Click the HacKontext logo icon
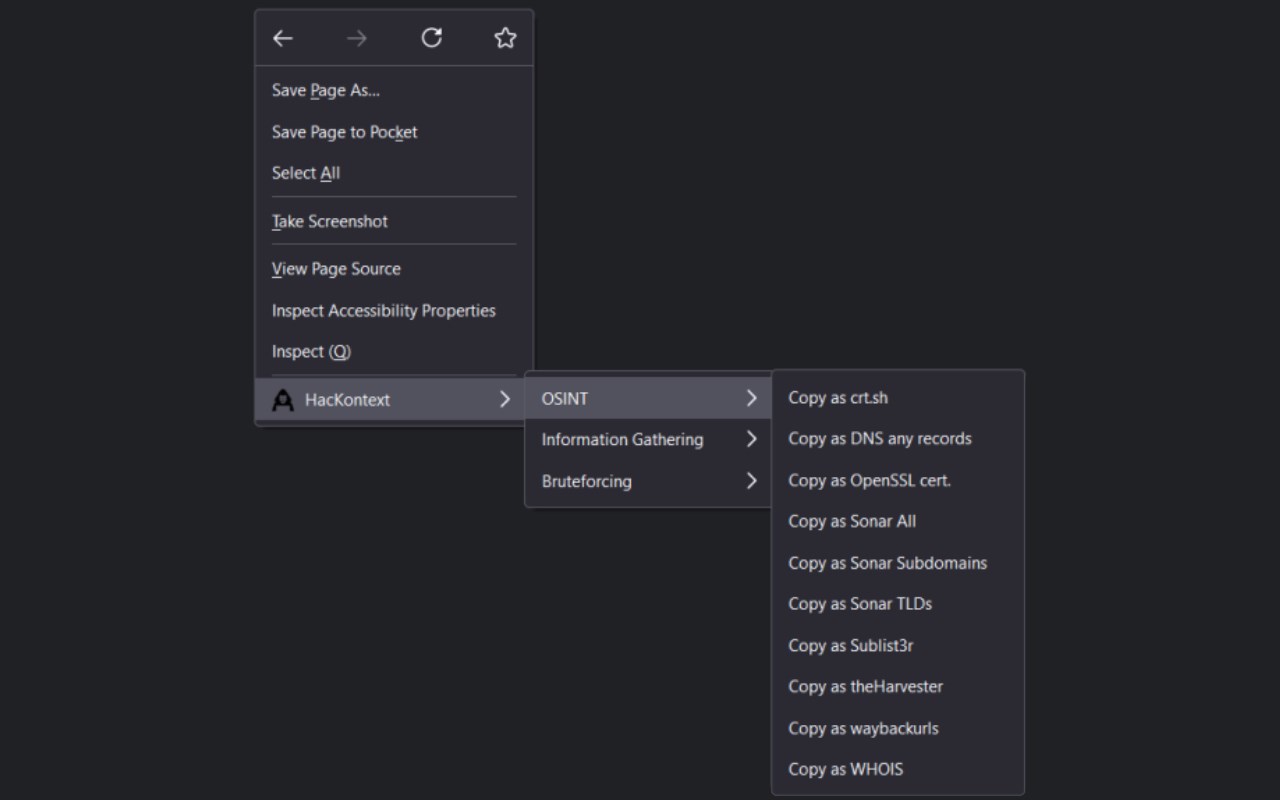This screenshot has width=1280, height=800. (283, 400)
